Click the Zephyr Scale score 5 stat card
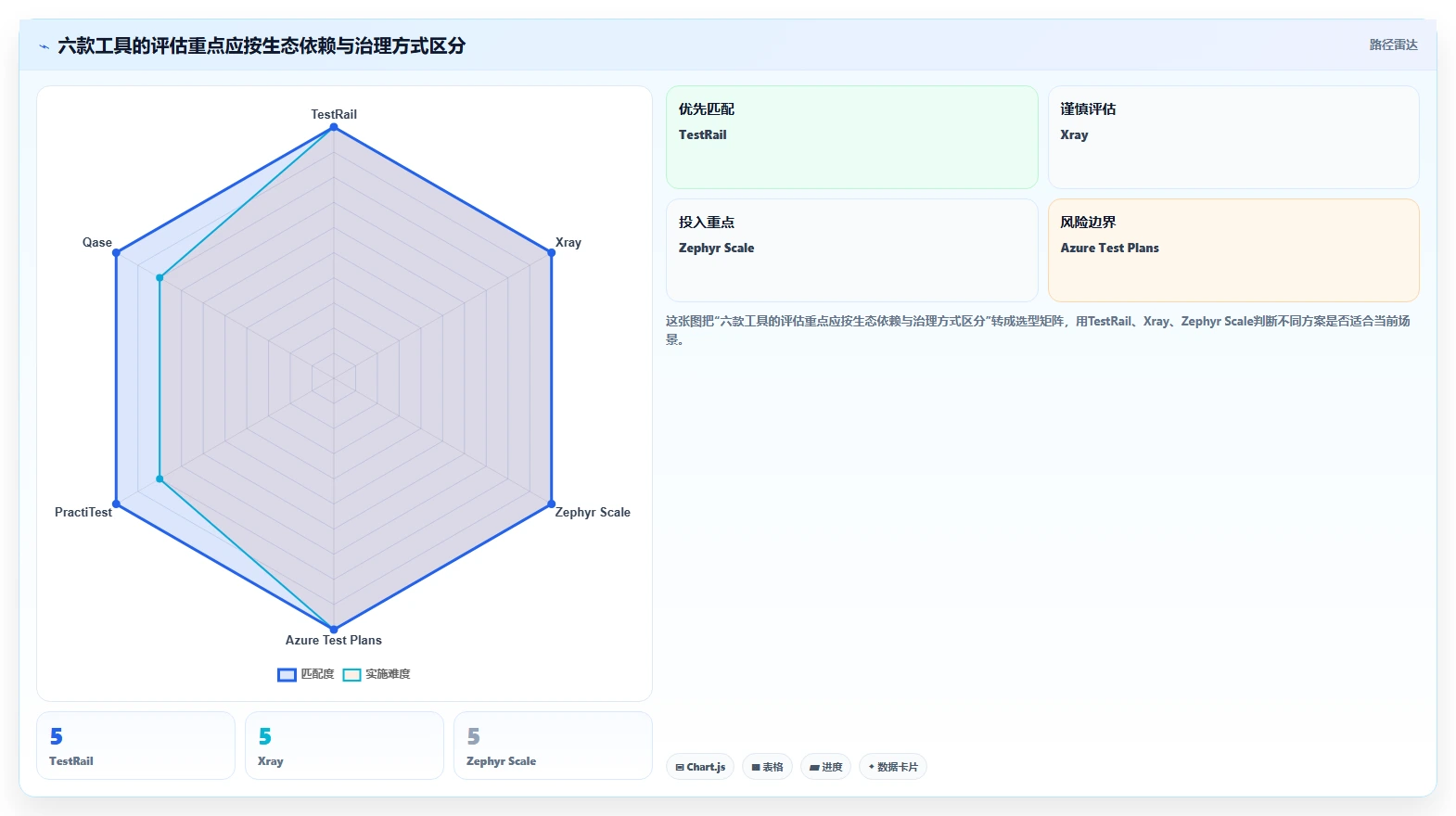 click(x=553, y=746)
